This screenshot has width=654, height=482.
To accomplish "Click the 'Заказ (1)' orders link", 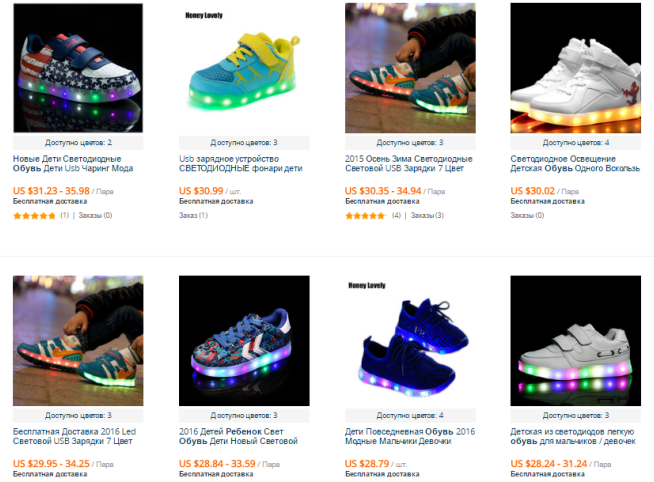I will (193, 216).
